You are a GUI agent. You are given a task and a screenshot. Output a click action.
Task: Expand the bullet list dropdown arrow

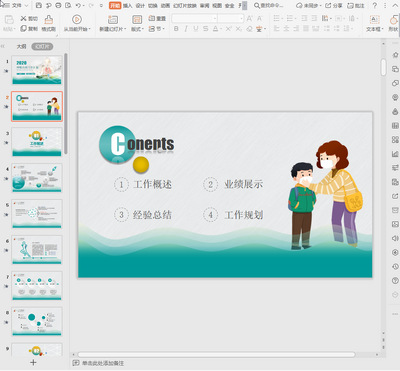pyautogui.click(x=282, y=19)
